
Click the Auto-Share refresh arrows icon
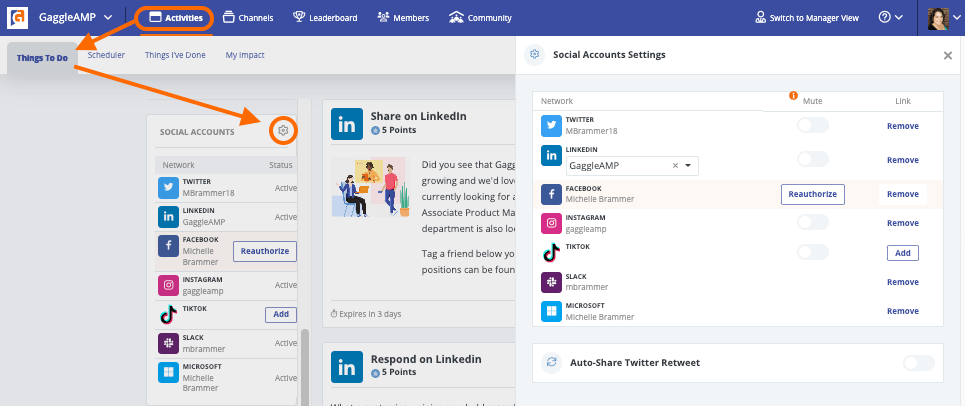point(551,363)
